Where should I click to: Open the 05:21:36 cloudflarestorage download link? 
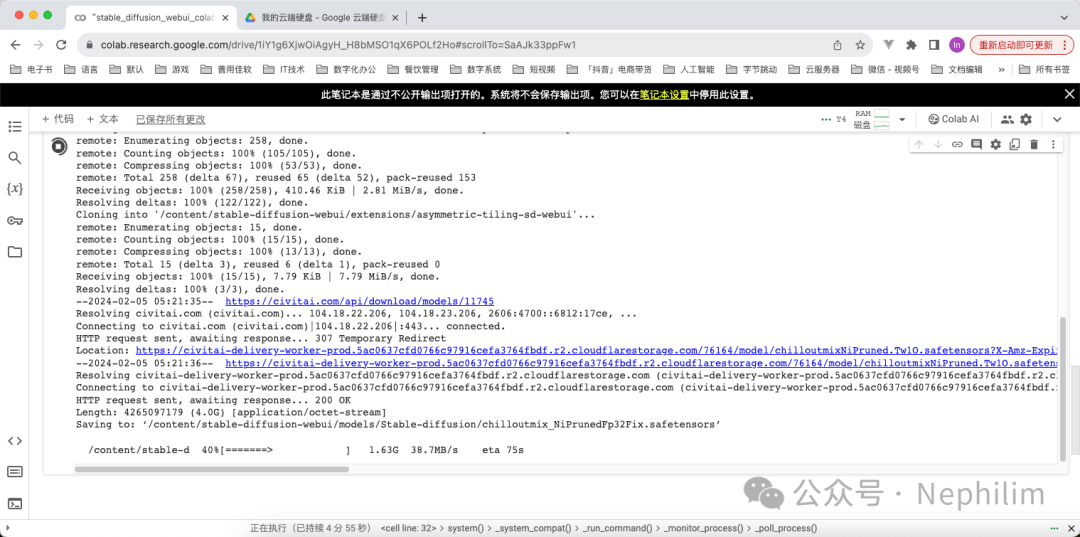point(641,364)
